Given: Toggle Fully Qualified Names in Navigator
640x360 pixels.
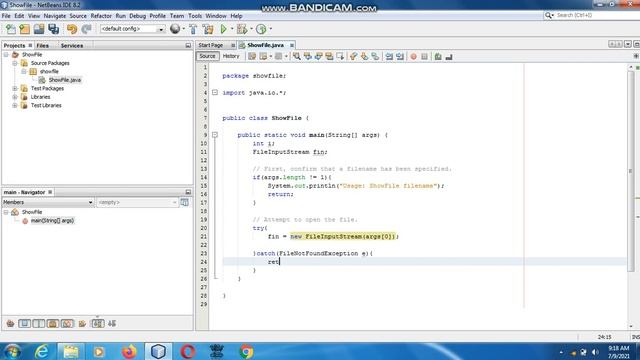Looking at the screenshot, I should 82,324.
